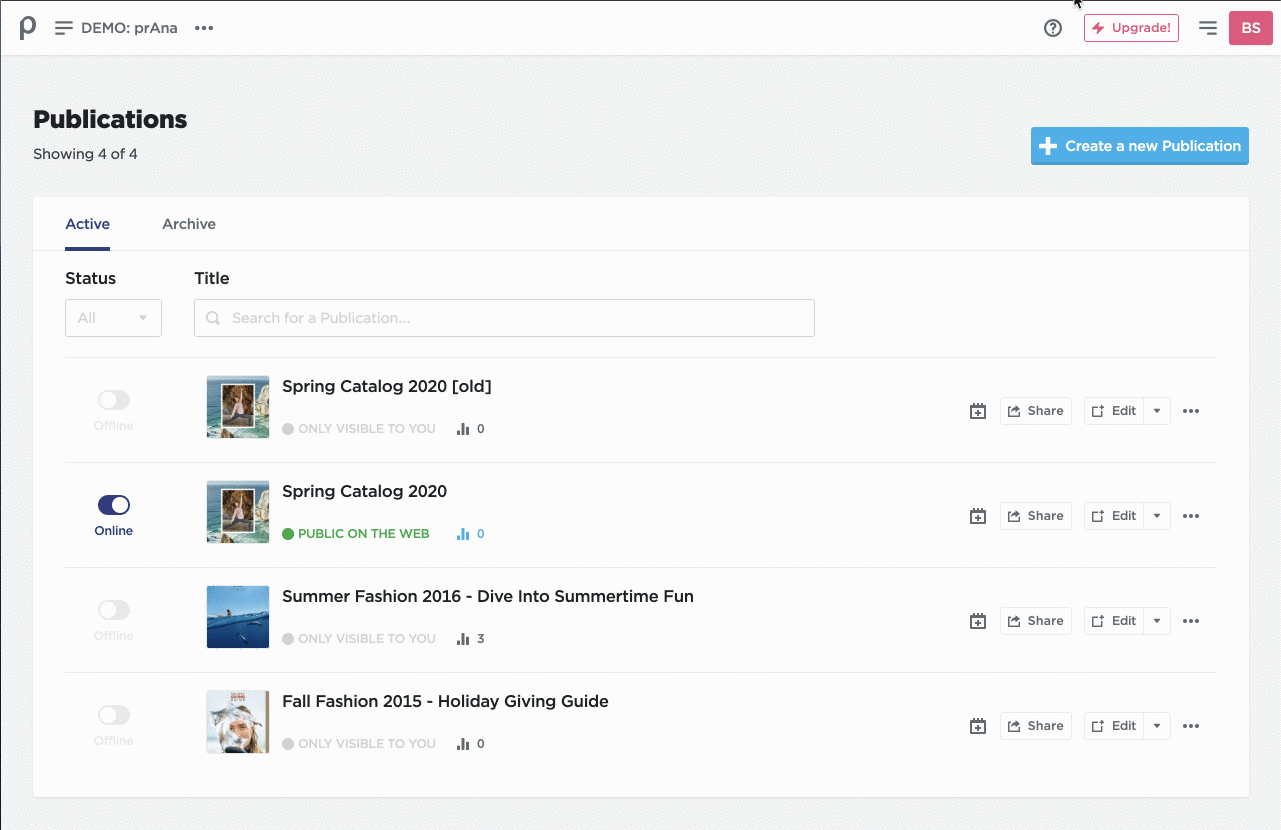Open the top-right list menu icon
This screenshot has width=1281, height=830.
tap(1207, 28)
